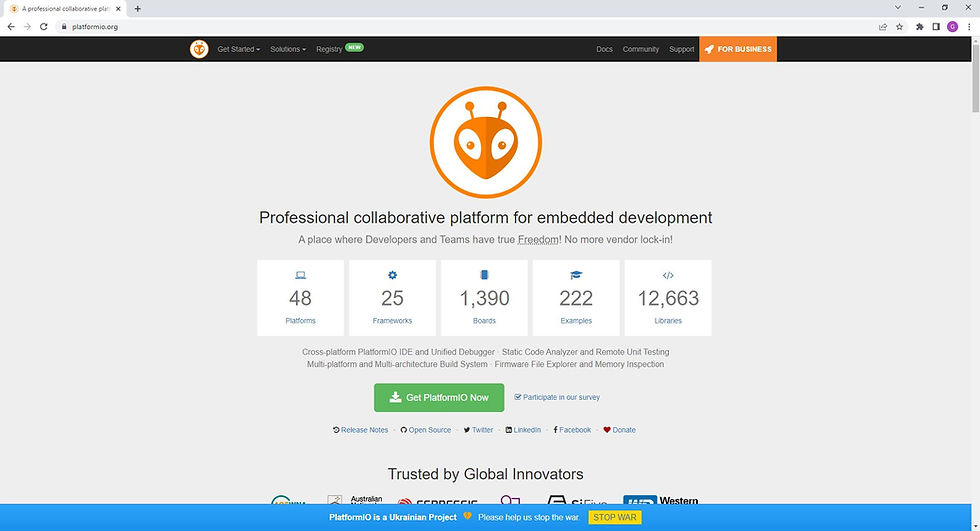Click the large PlatformIO alien logo
The image size is (980, 531).
pyautogui.click(x=486, y=142)
